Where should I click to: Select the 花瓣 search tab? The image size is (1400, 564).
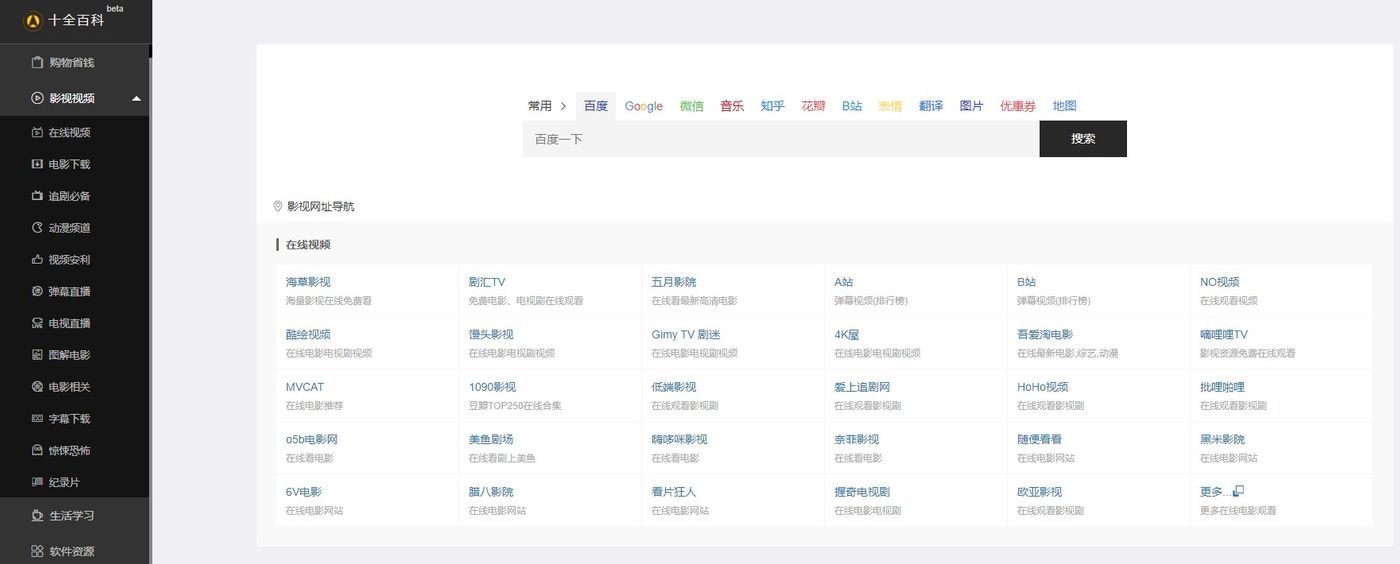(x=813, y=106)
